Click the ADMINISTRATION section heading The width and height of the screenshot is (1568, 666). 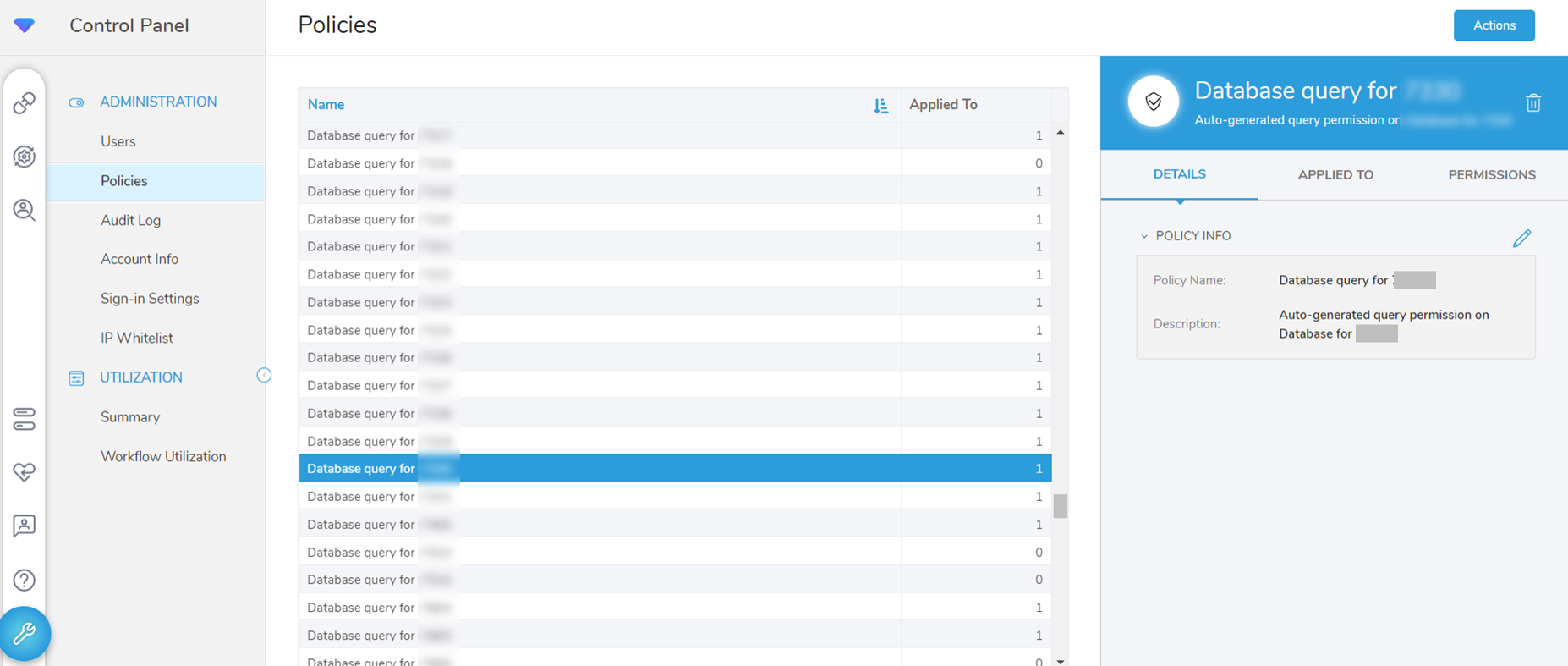[158, 102]
